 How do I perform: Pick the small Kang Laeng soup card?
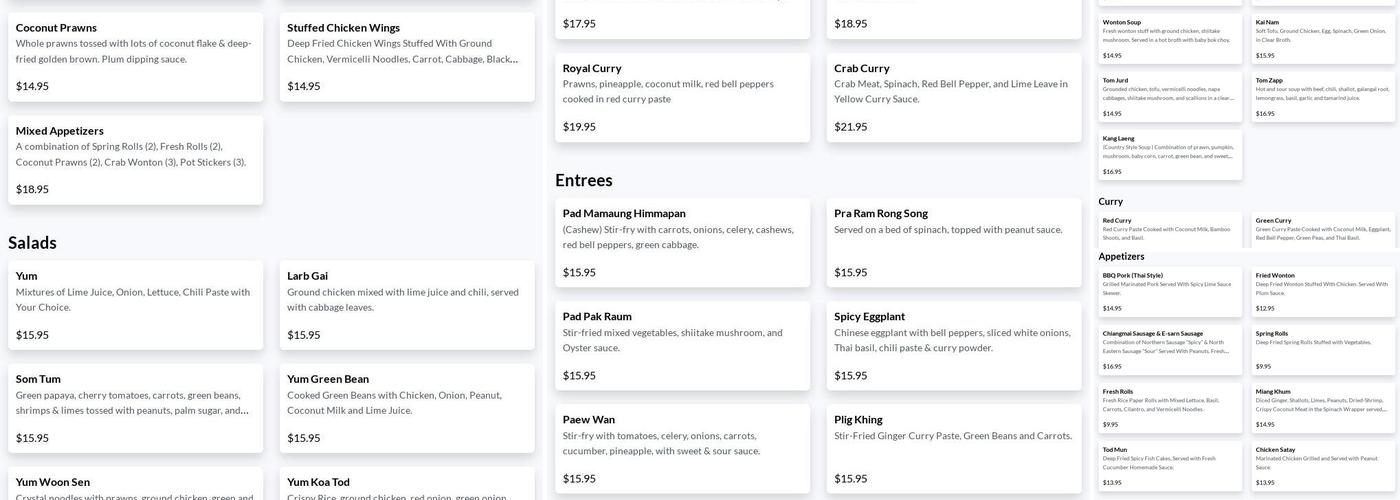point(1169,154)
